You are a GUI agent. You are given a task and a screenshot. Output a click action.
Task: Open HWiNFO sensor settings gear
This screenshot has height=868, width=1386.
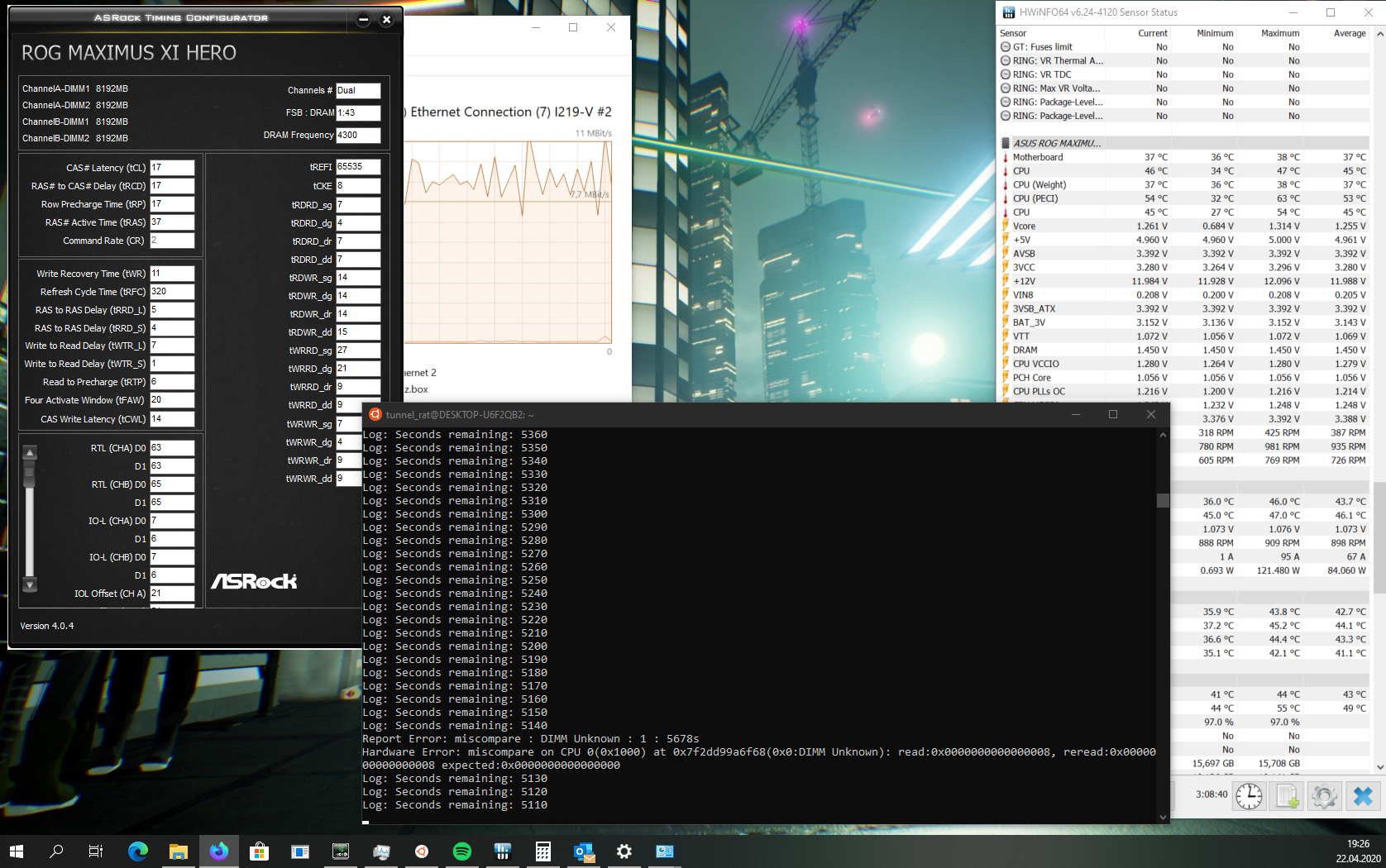(x=1324, y=796)
